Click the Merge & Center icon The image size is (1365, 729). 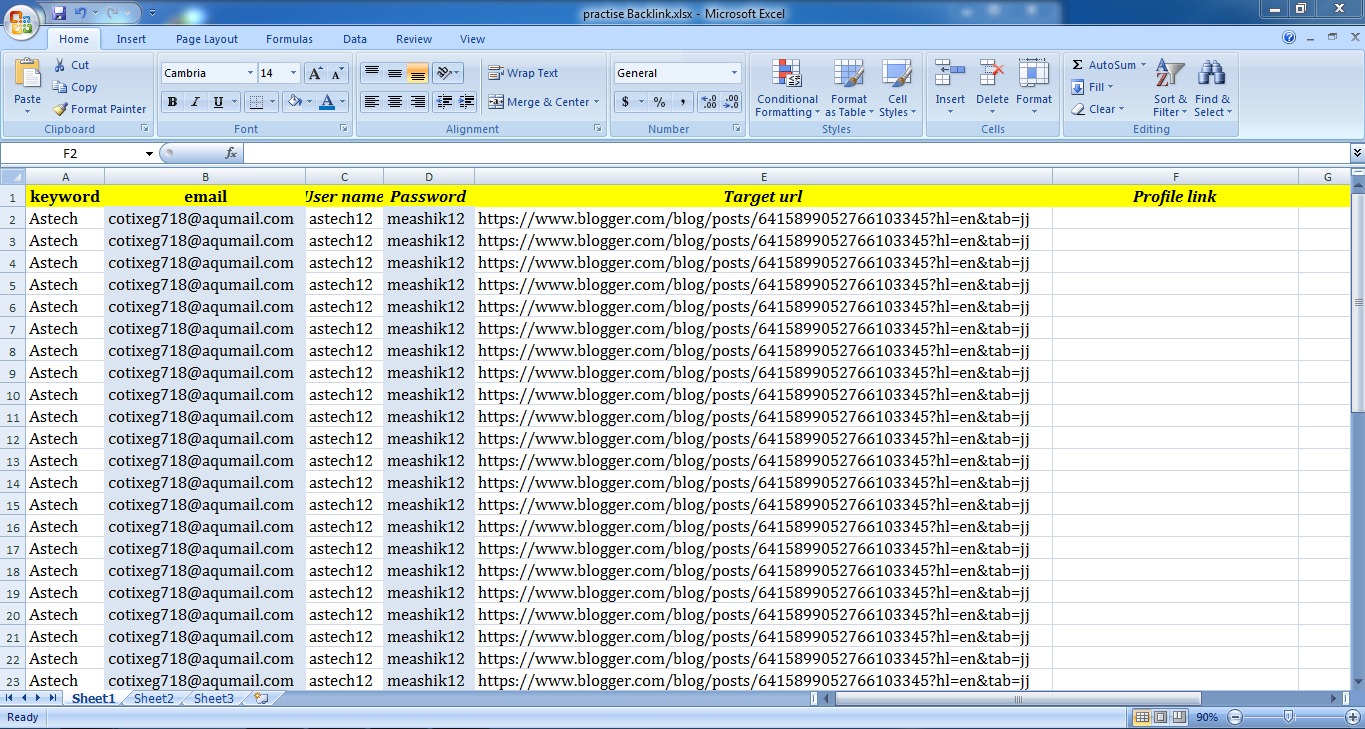pos(496,102)
